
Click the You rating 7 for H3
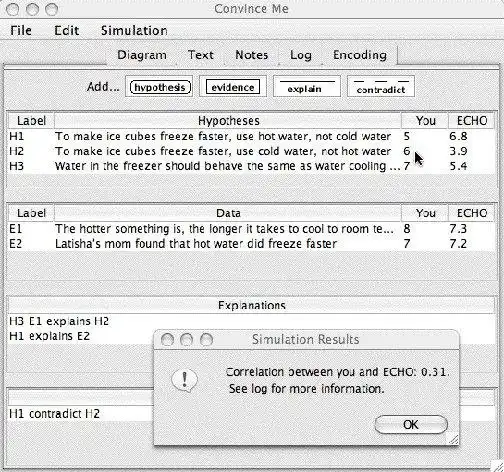(x=407, y=166)
